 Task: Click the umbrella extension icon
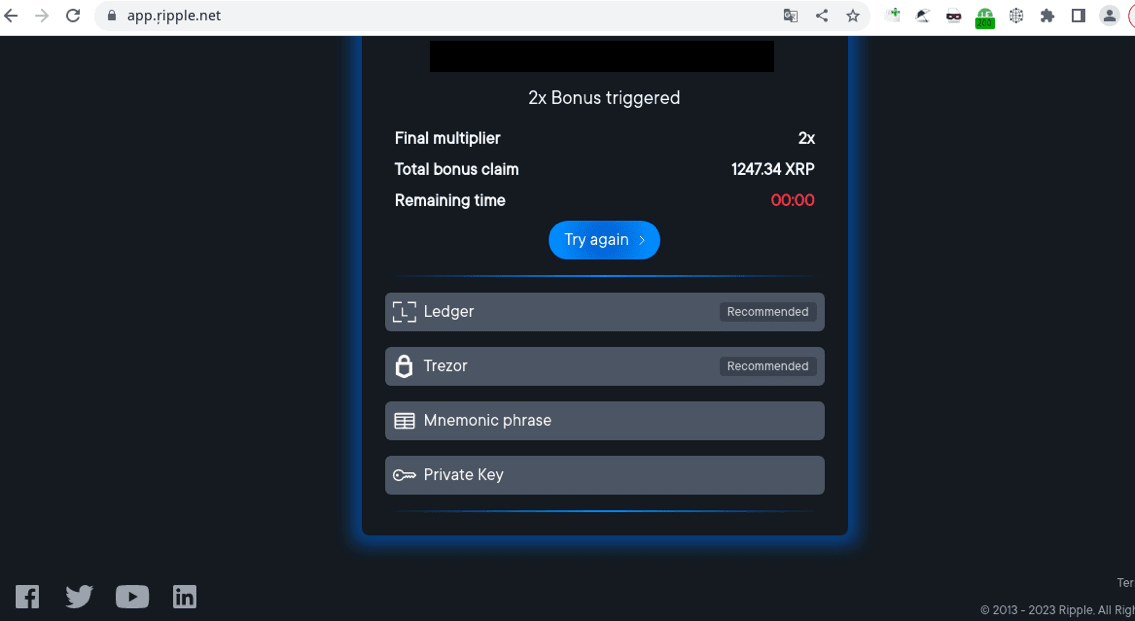point(923,16)
